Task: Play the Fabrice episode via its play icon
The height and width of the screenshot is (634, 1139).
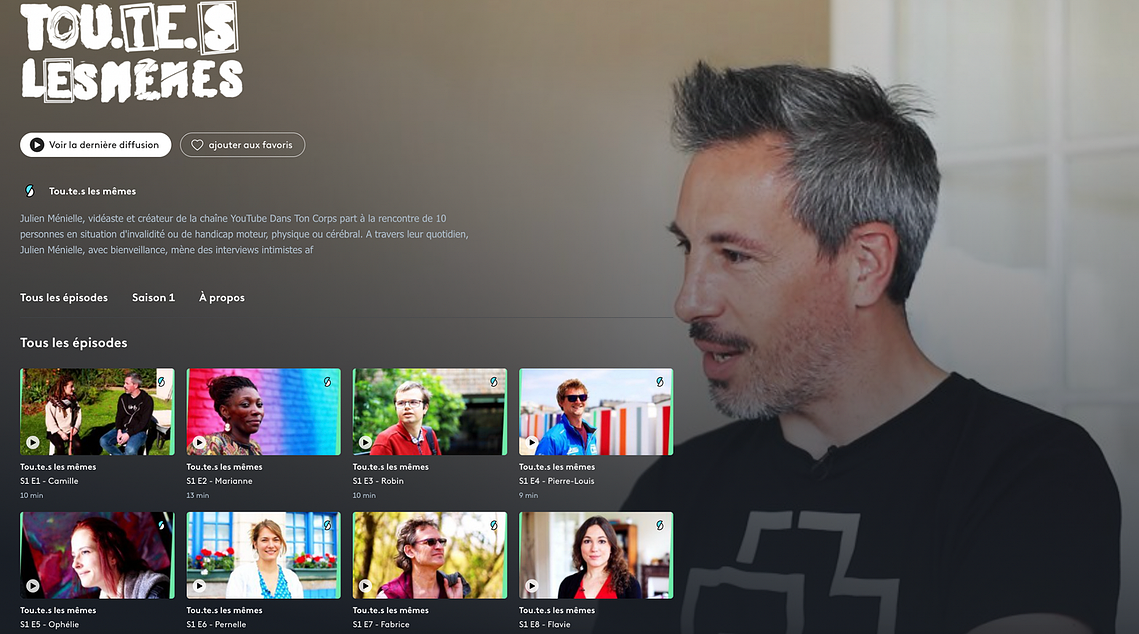Action: pyautogui.click(x=365, y=585)
